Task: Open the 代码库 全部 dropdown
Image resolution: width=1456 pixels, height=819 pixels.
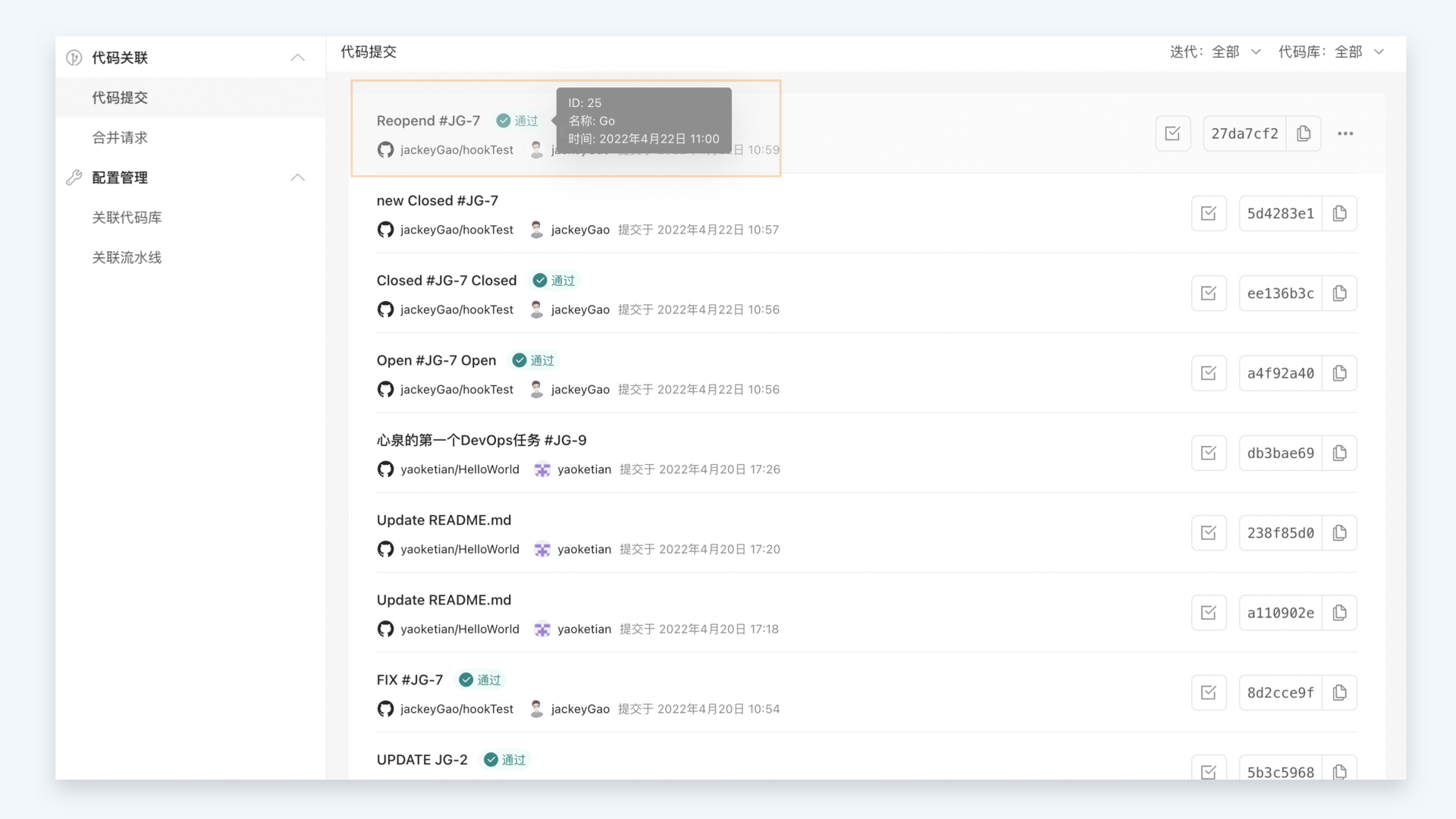Action: (1331, 52)
